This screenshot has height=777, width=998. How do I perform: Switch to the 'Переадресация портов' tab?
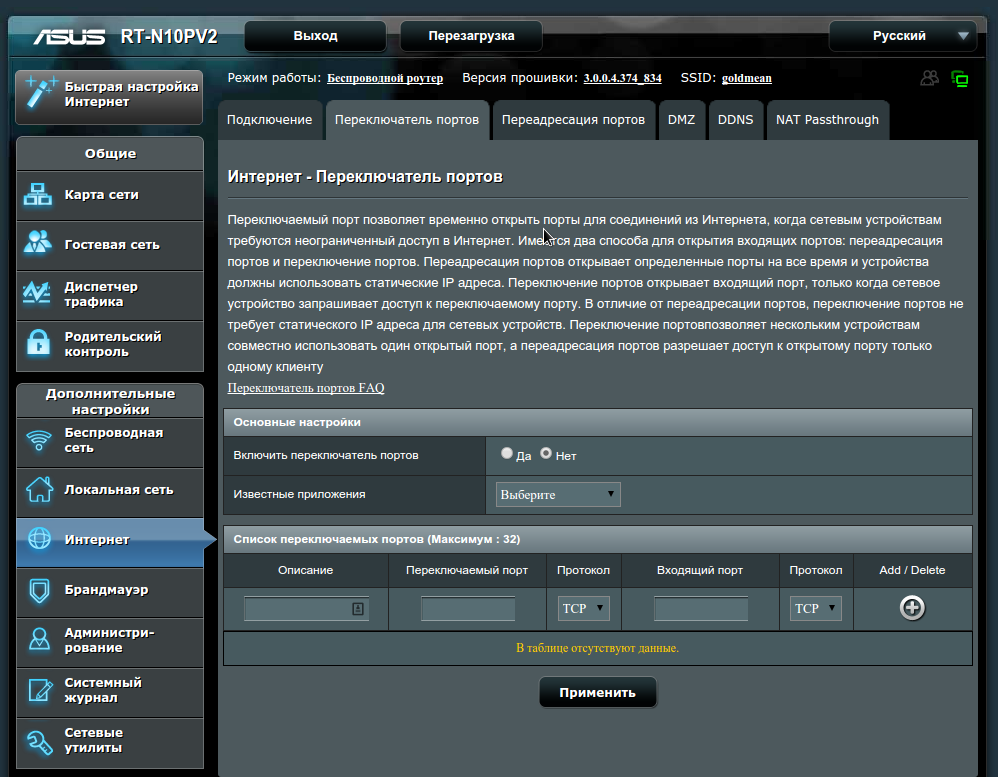click(x=573, y=120)
